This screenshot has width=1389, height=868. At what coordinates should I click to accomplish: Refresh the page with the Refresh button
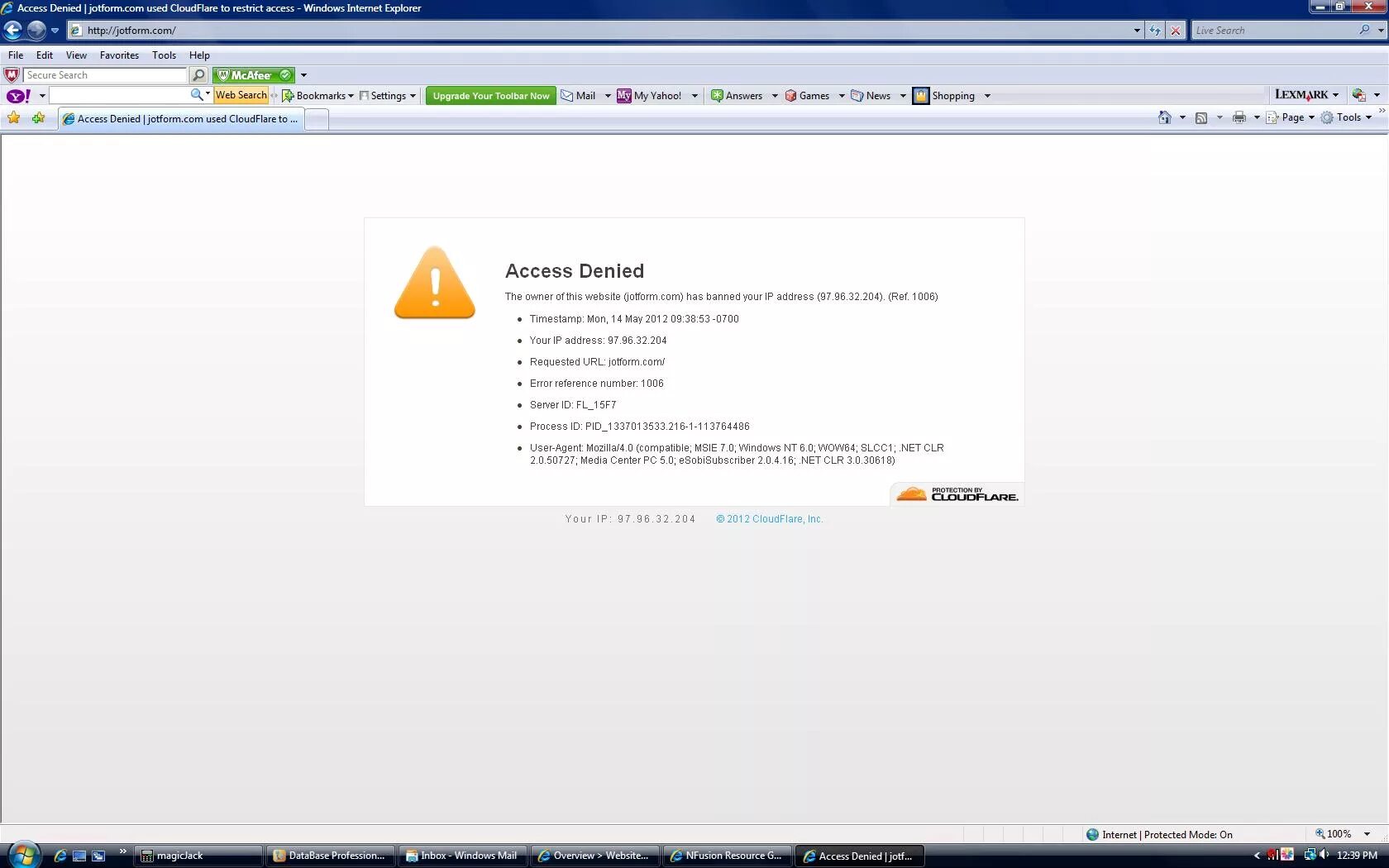pos(1155,31)
